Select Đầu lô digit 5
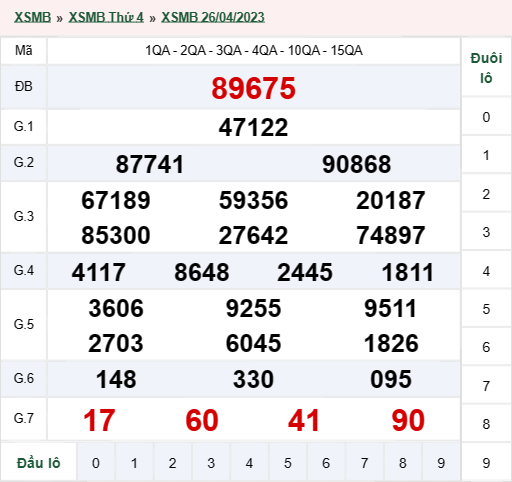 click(288, 462)
